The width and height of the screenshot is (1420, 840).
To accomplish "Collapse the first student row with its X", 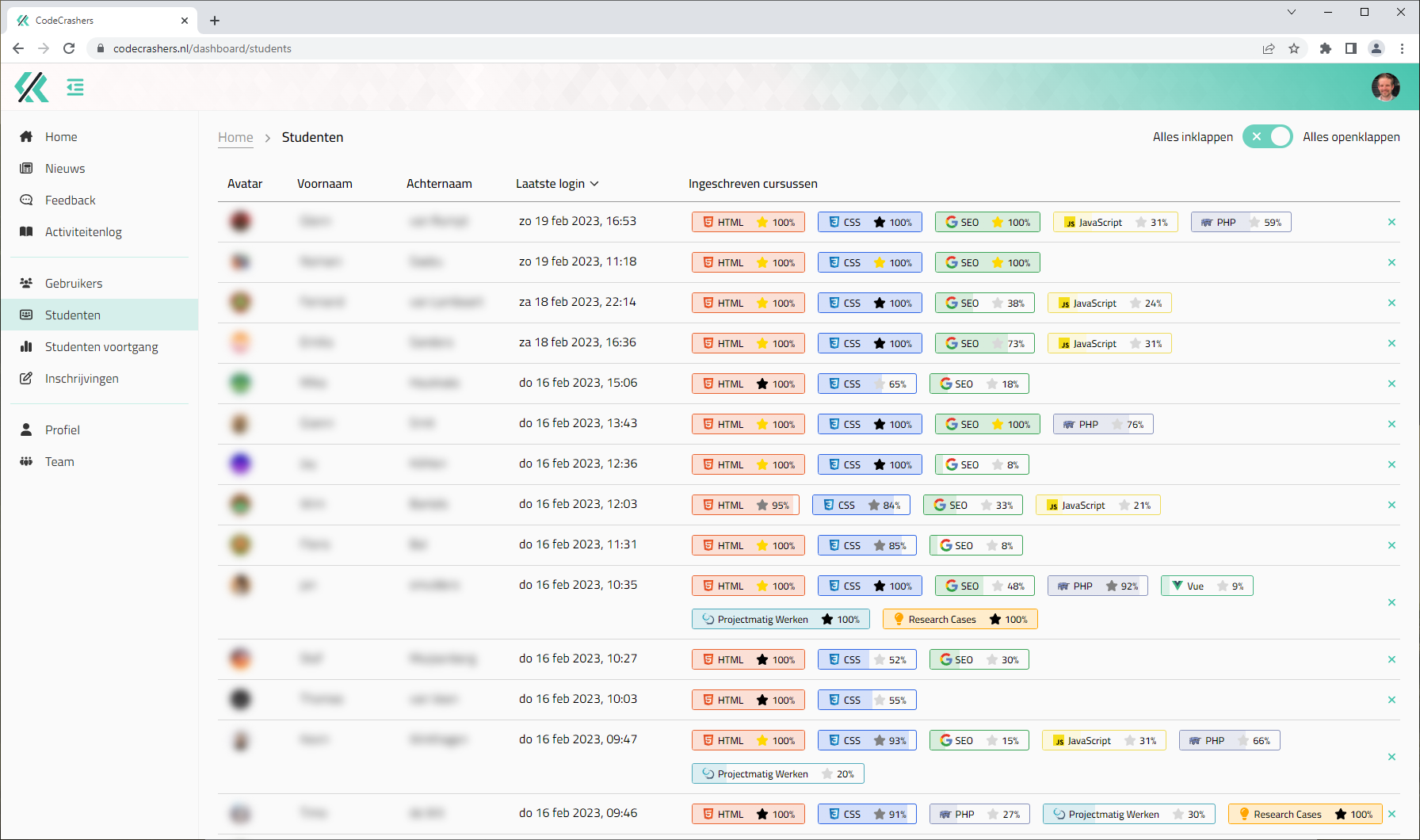I will pos(1391,222).
